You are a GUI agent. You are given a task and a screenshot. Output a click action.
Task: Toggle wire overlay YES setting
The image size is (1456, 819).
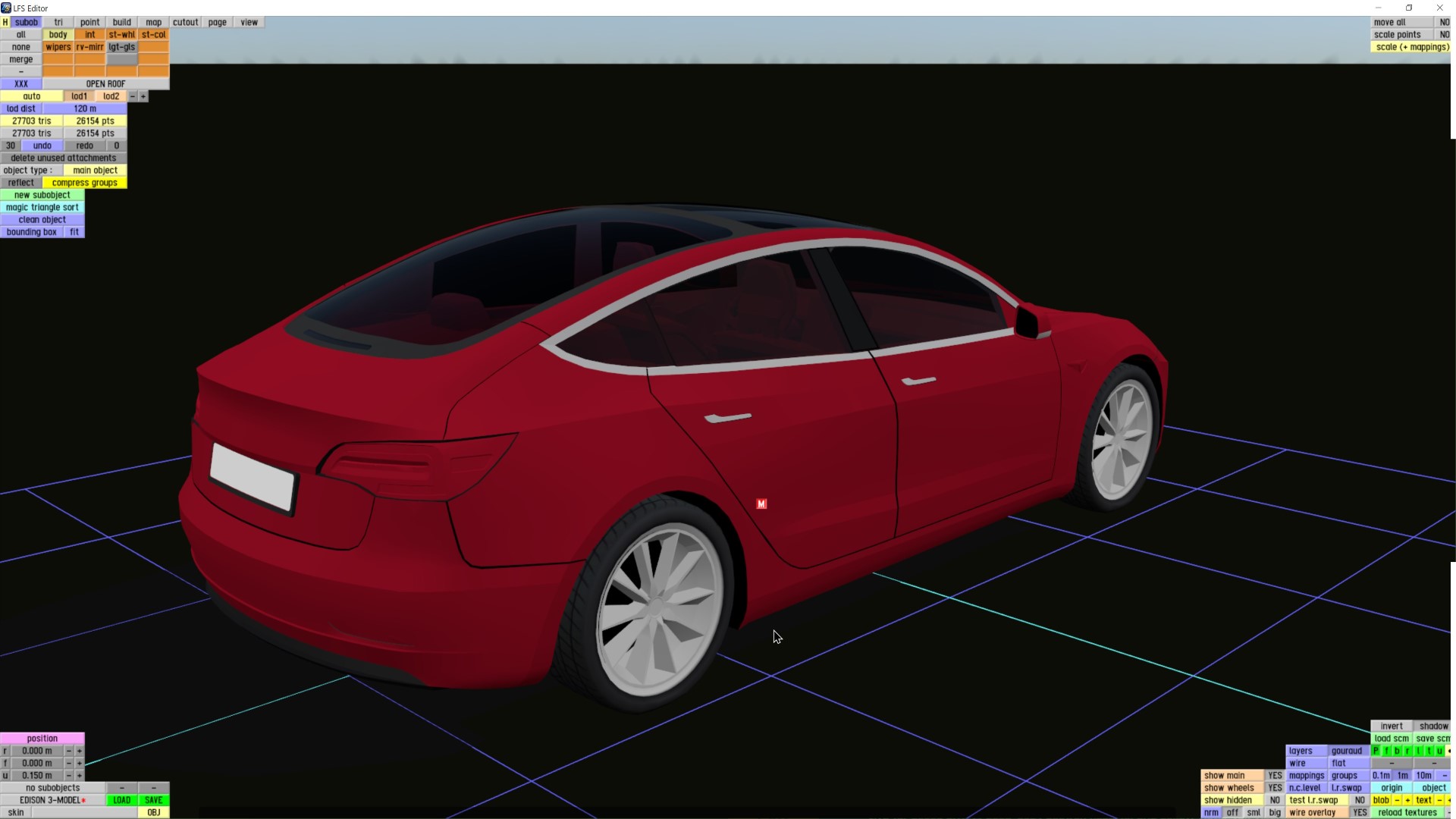point(1360,812)
